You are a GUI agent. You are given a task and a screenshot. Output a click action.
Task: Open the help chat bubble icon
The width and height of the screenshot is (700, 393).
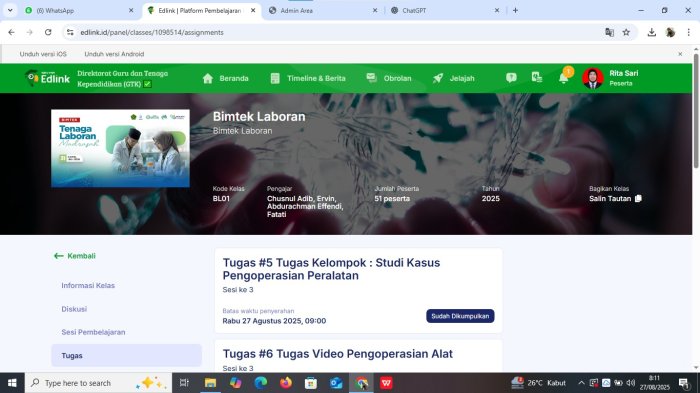[x=511, y=78]
